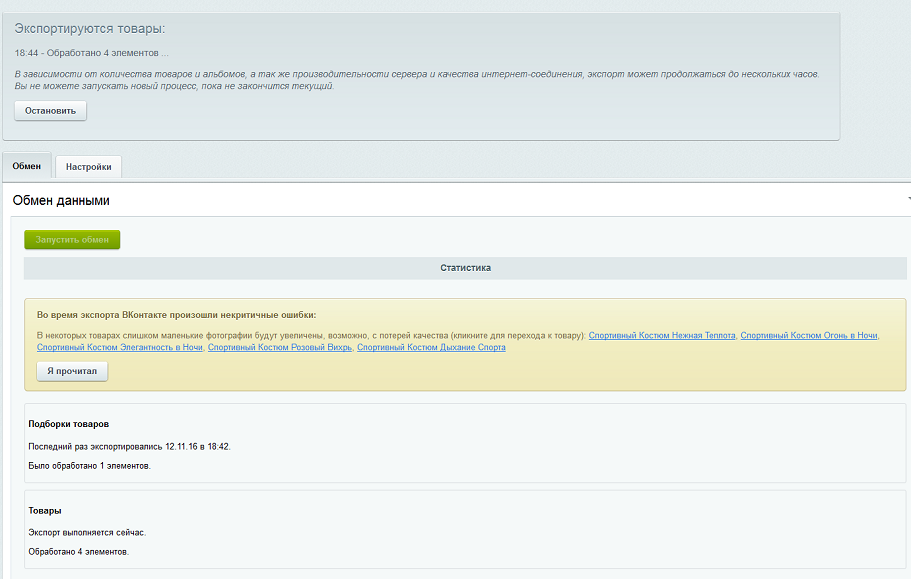The height and width of the screenshot is (579, 911).
Task: Click the 18:44 processed elements status line
Action: click(x=91, y=52)
